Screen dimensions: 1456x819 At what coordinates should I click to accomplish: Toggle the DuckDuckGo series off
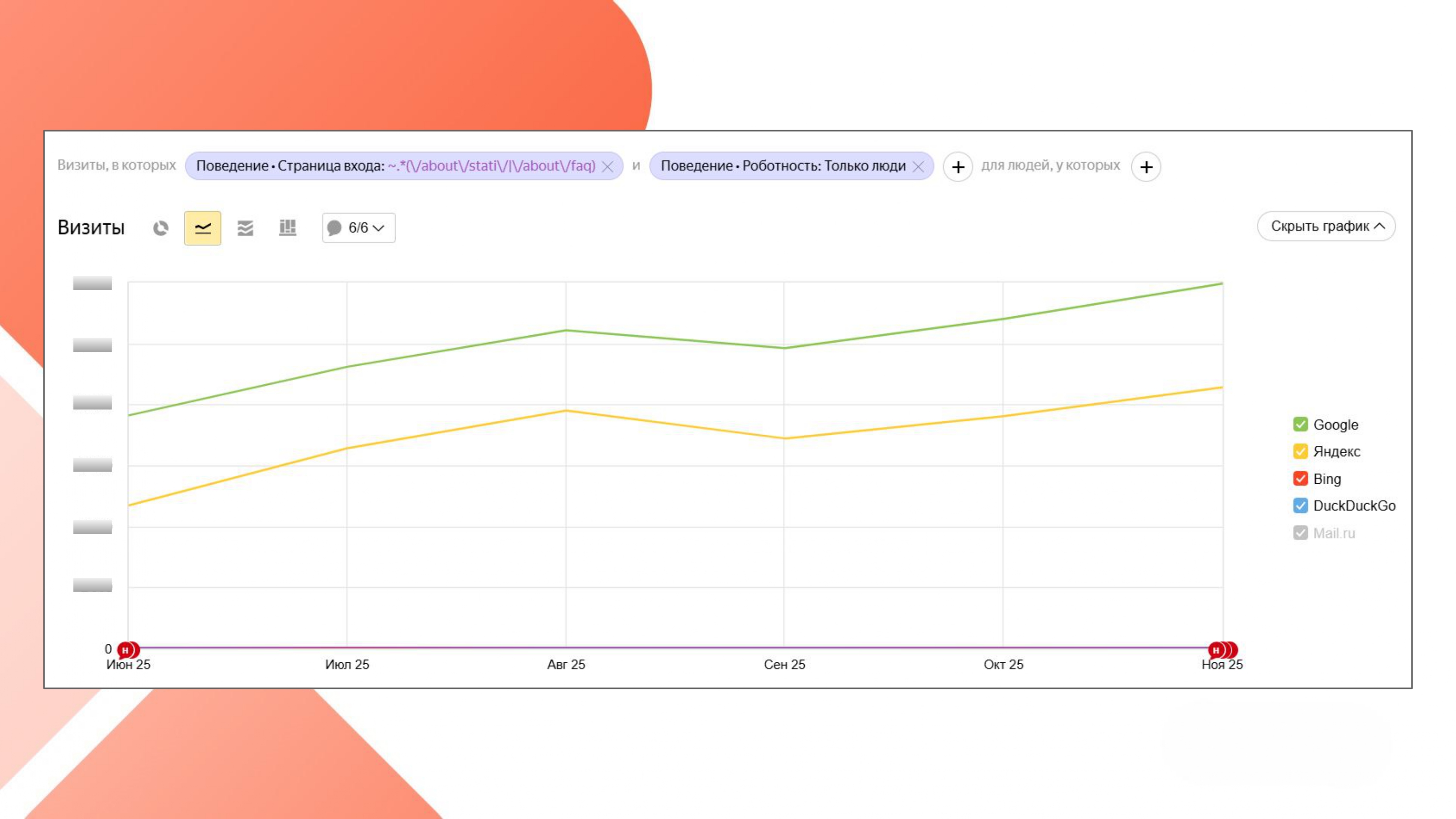[1300, 505]
